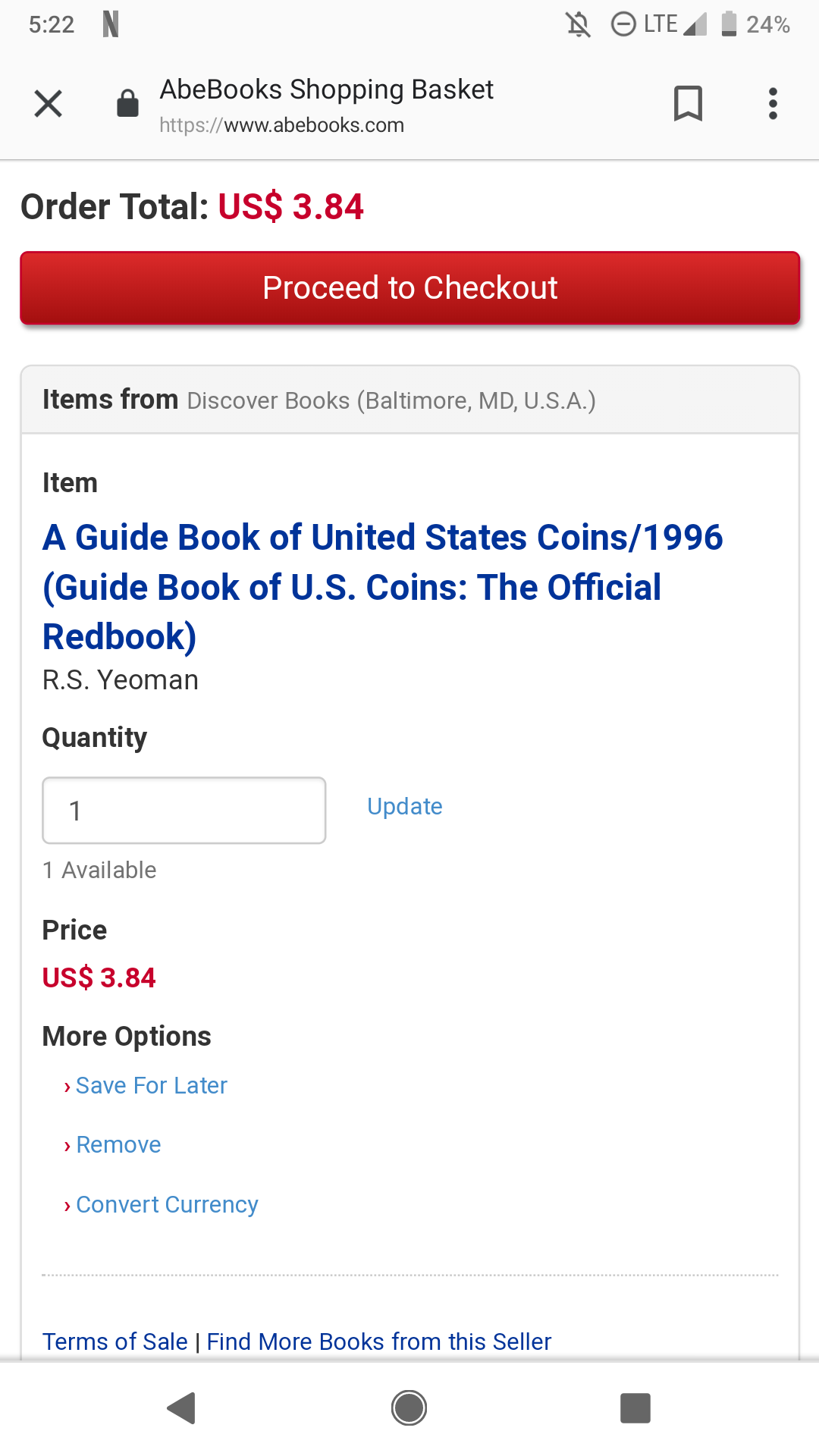Click Proceed to Checkout button

point(410,288)
